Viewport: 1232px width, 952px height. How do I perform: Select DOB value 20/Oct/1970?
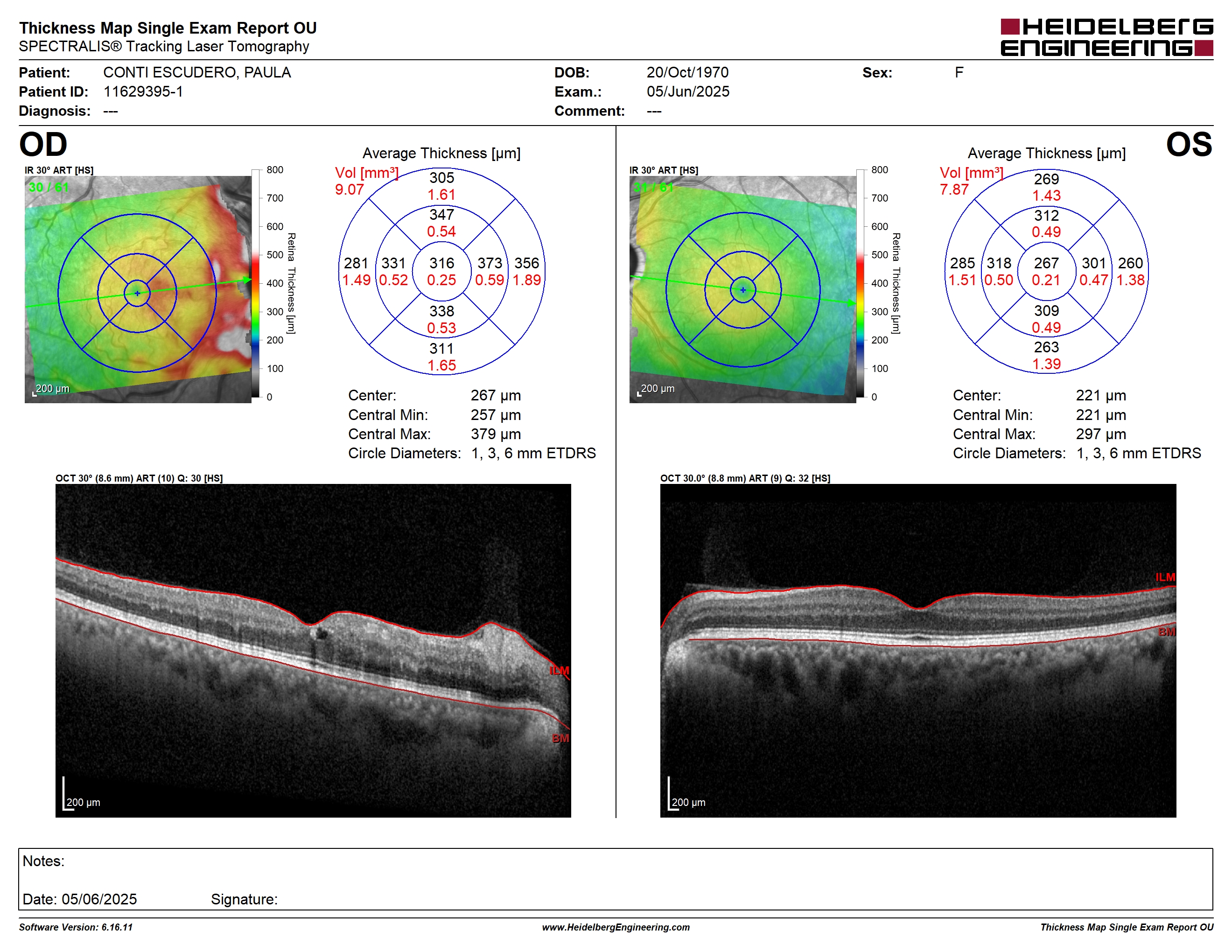(x=688, y=73)
